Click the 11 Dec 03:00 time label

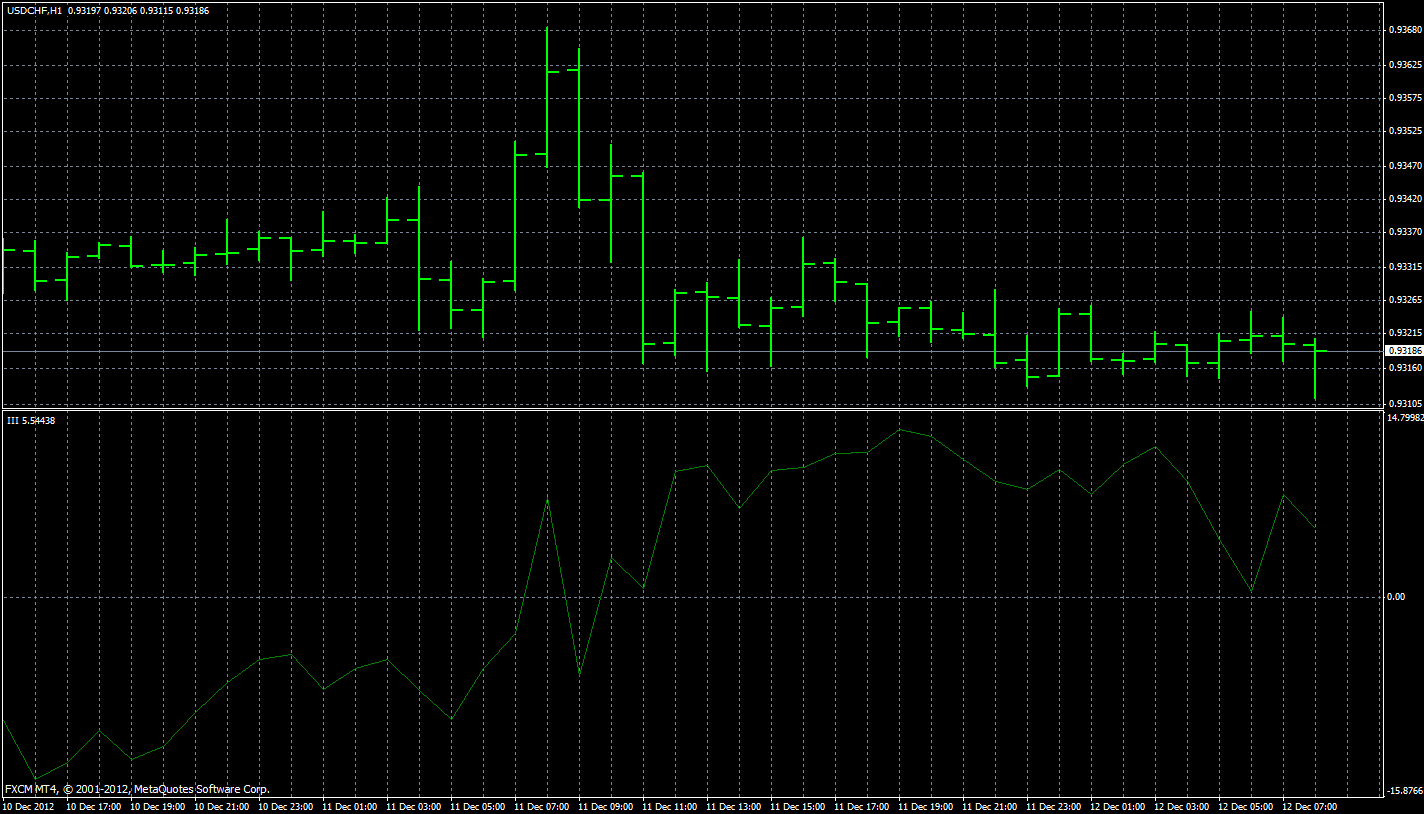(416, 806)
